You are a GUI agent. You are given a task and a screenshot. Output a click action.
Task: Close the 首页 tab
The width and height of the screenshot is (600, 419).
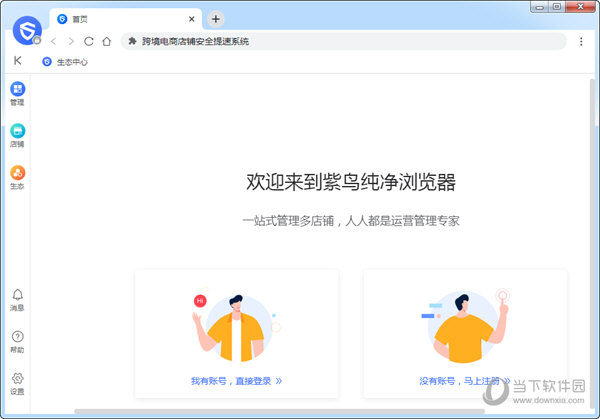(x=192, y=19)
